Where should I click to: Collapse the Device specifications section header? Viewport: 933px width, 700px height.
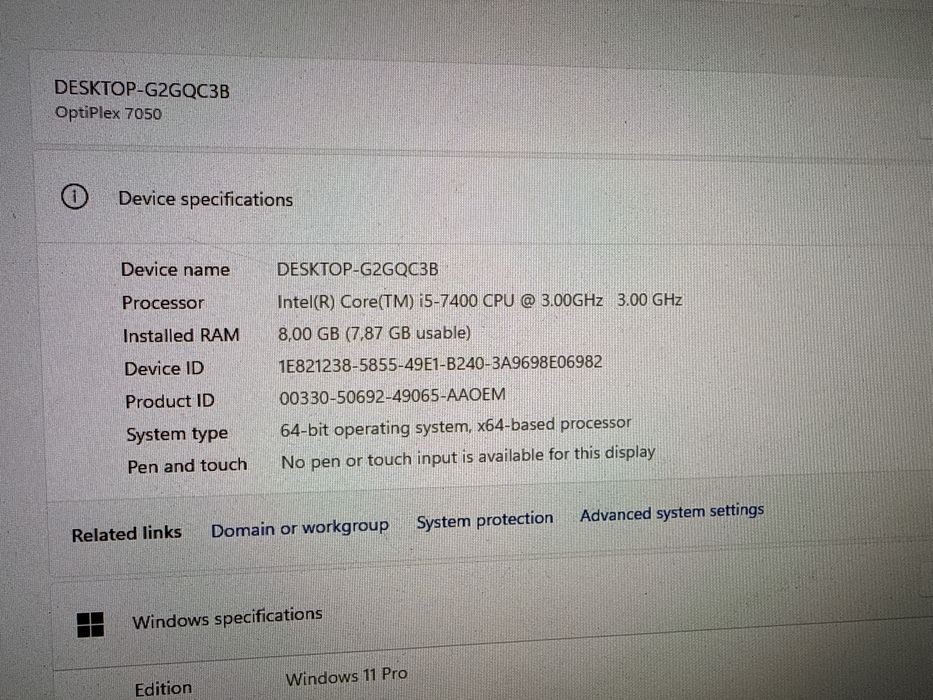click(x=482, y=199)
